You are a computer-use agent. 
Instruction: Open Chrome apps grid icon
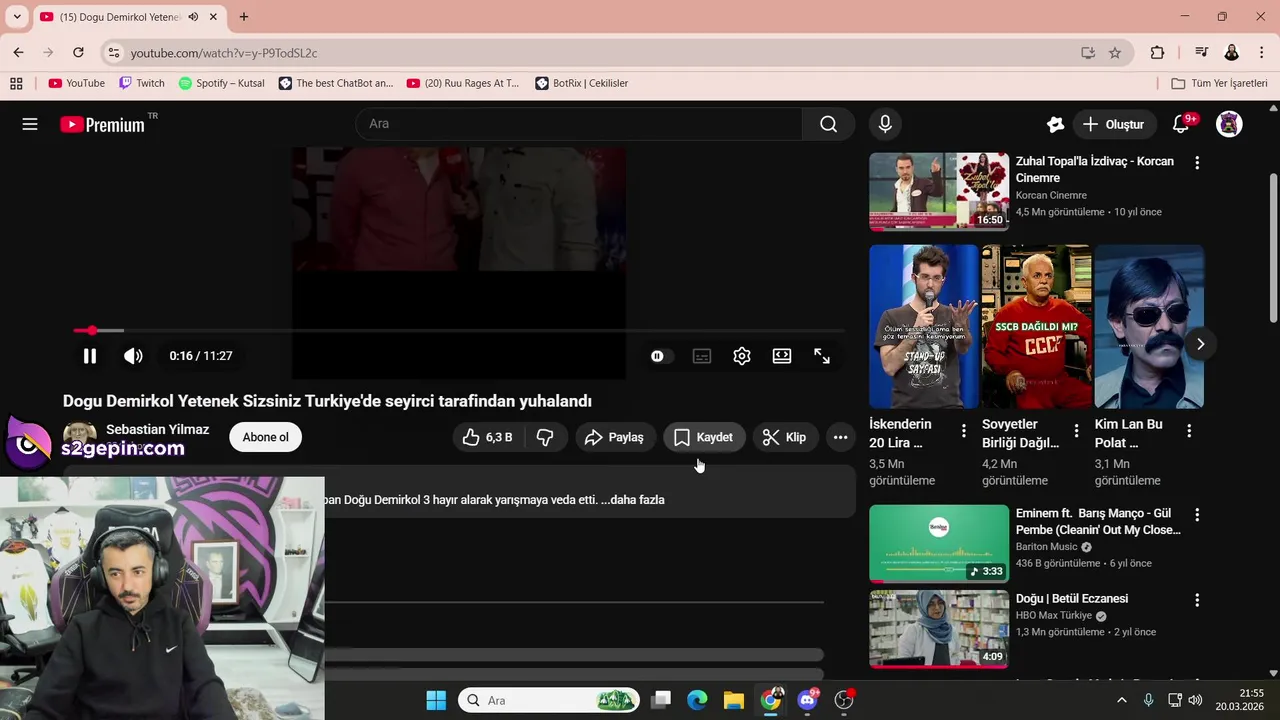16,83
